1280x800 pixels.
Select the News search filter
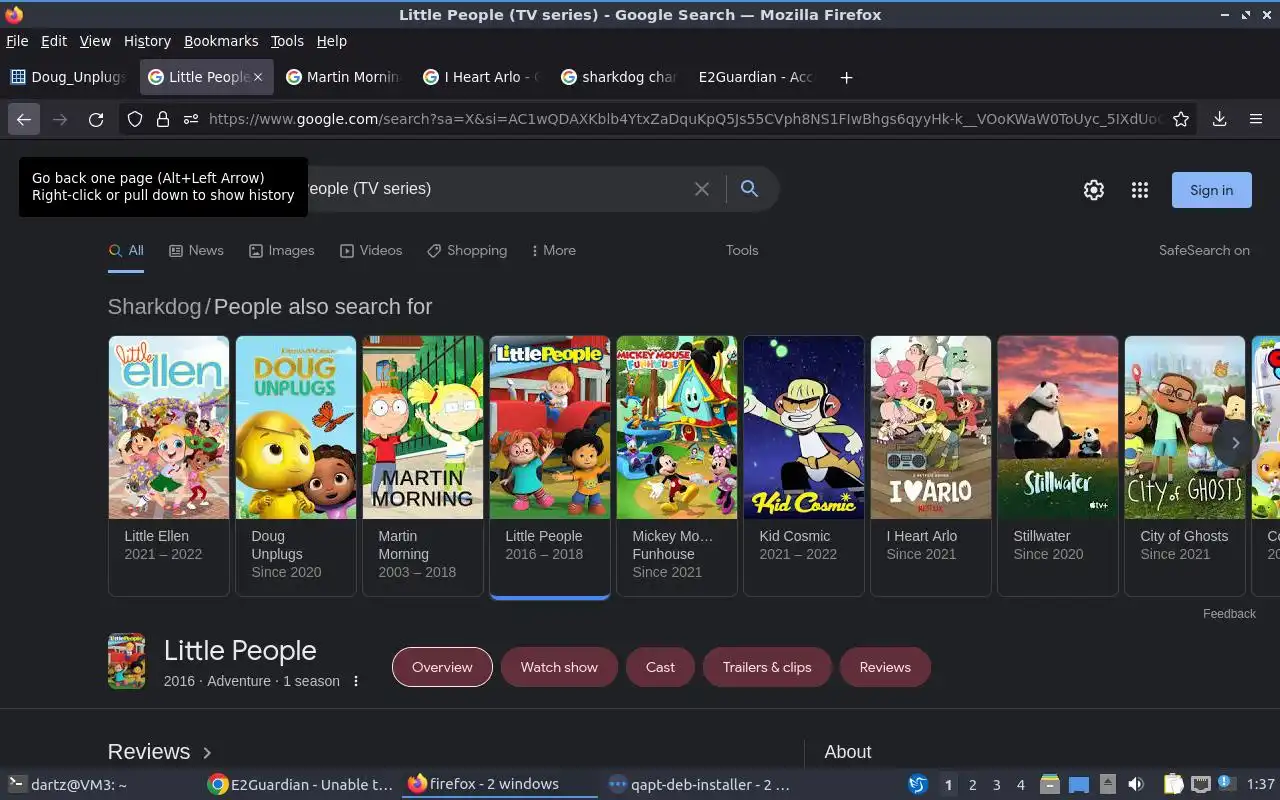[x=196, y=251]
